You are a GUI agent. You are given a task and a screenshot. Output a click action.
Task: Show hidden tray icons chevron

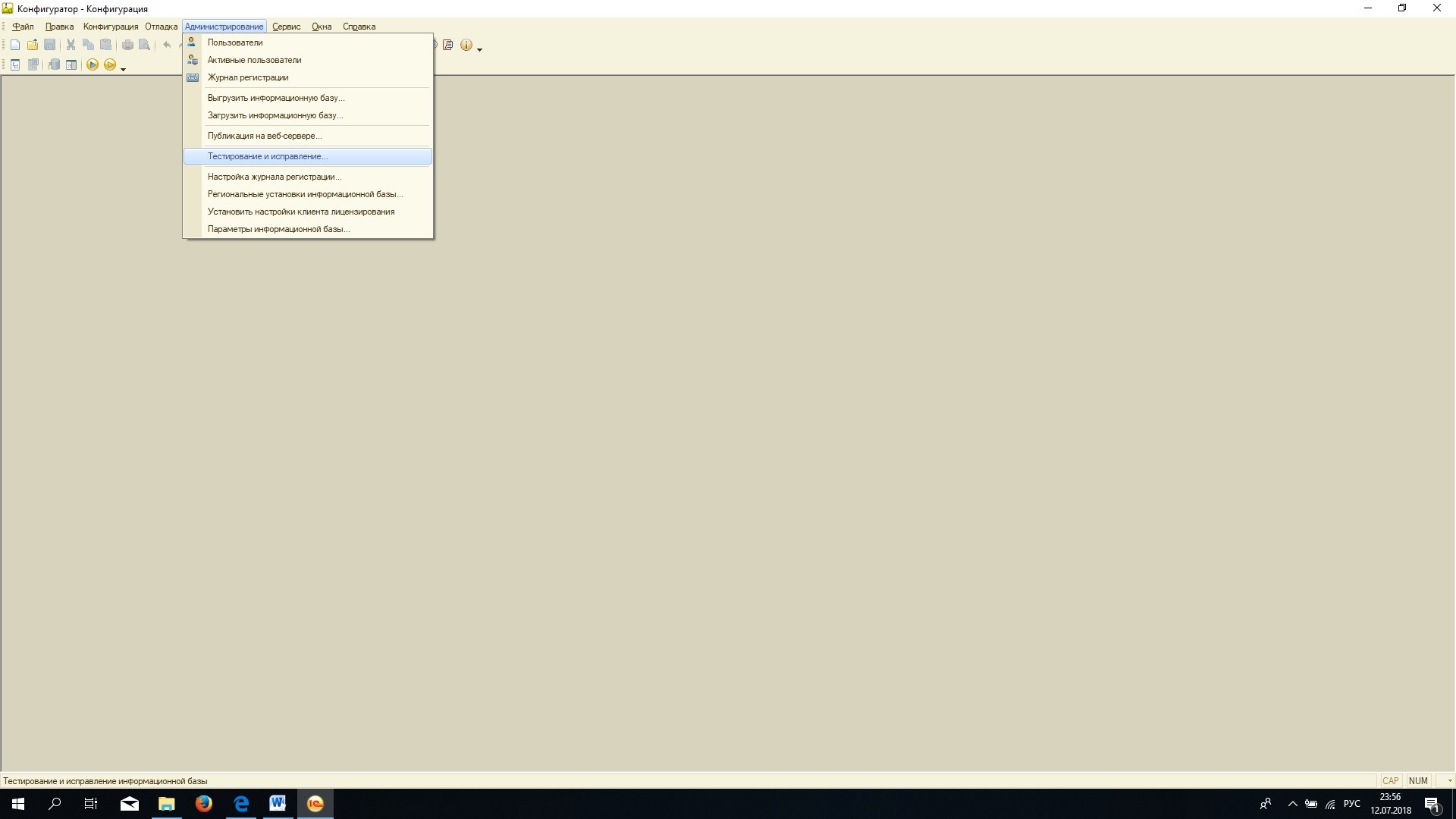coord(1293,804)
